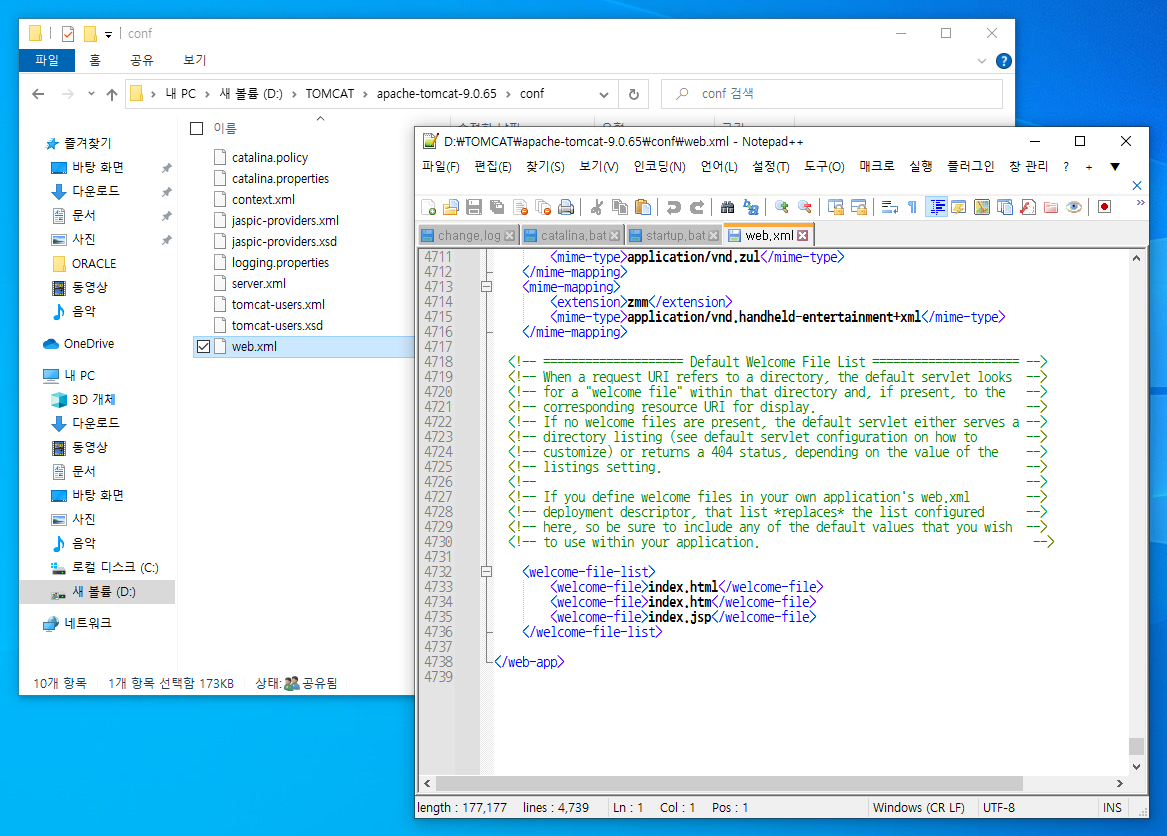1167x836 pixels.
Task: Switch to the catalina.bat tab
Action: 573,236
